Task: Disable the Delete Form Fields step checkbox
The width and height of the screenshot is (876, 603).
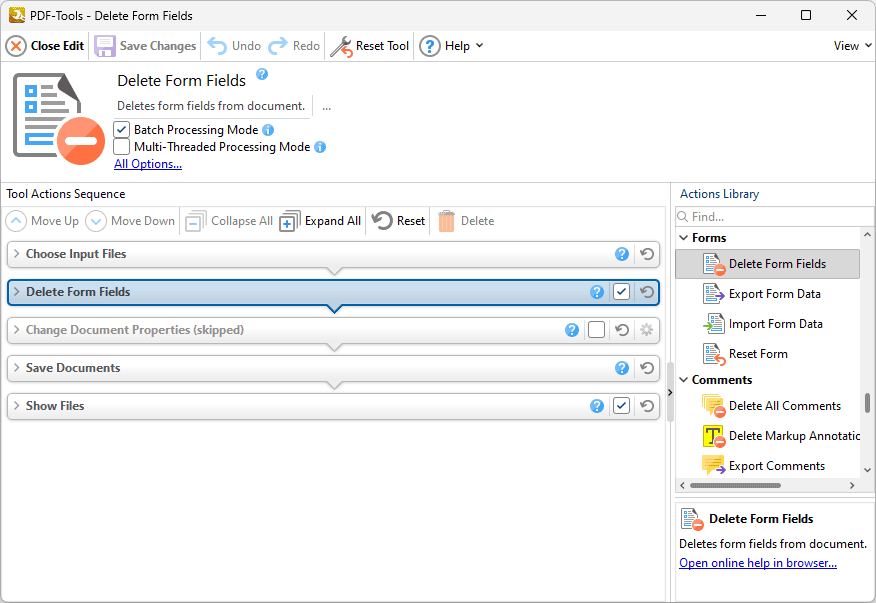Action: coord(621,292)
